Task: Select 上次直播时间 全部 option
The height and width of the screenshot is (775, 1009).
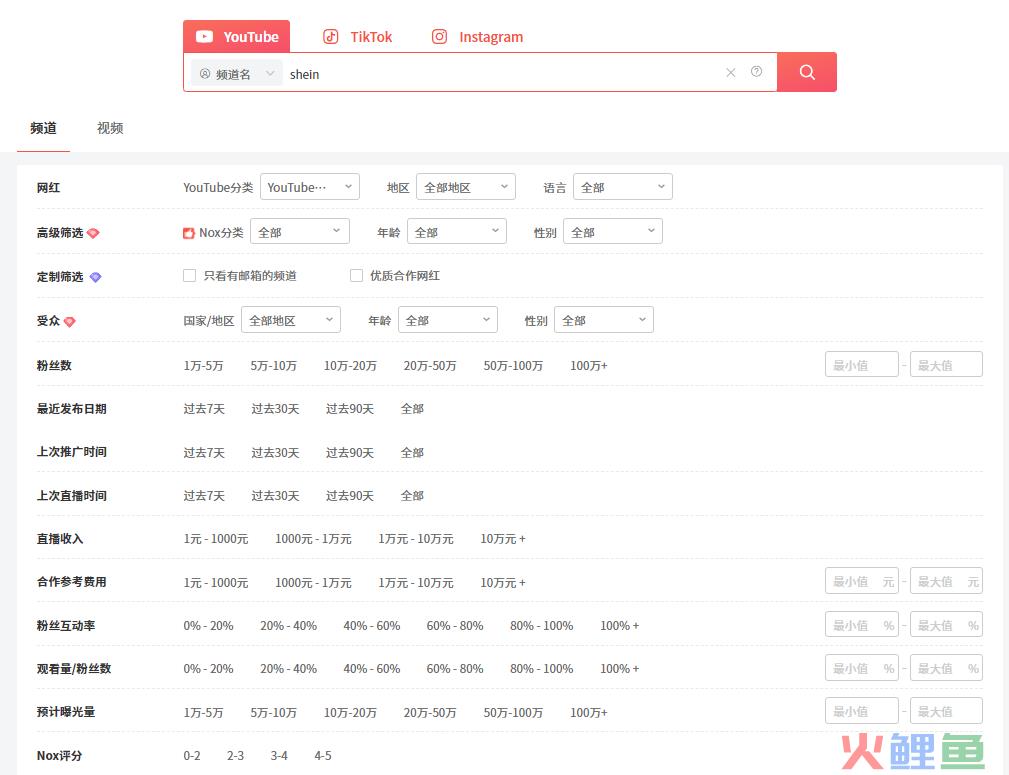Action: tap(412, 496)
